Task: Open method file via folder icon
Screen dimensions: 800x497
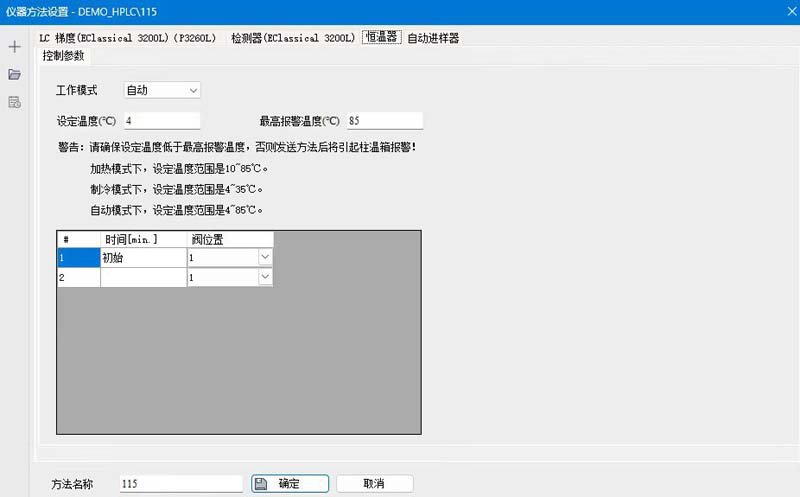Action: [x=14, y=74]
